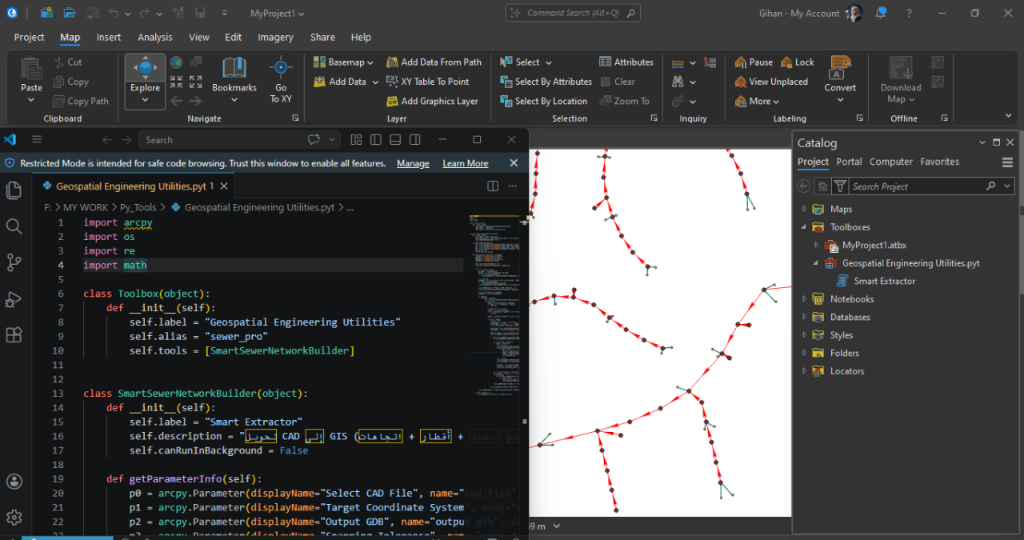Open editor More Actions ellipsis
This screenshot has height=540, width=1024.
513,186
